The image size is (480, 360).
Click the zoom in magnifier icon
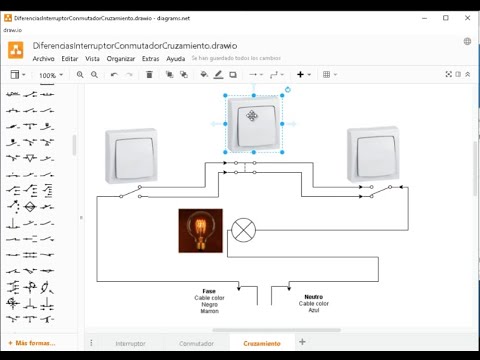click(80, 75)
